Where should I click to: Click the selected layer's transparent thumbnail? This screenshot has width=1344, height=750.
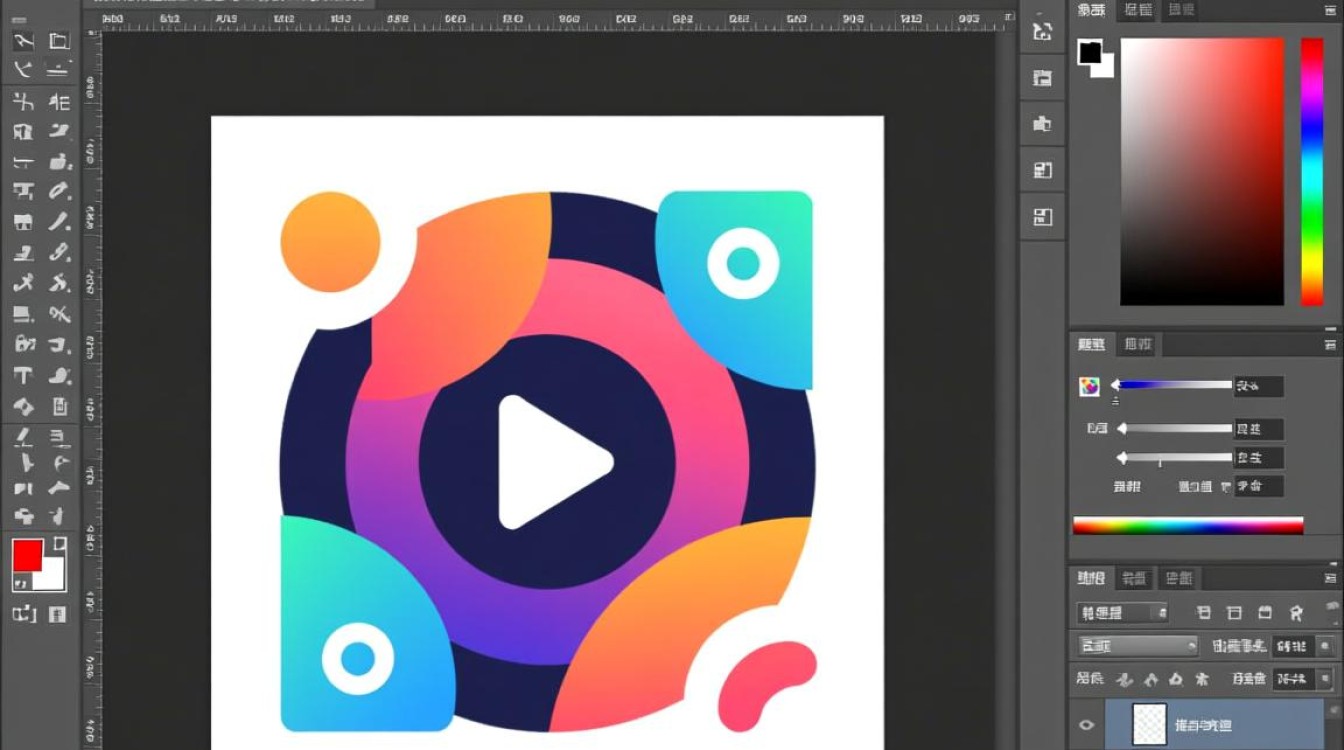pyautogui.click(x=1149, y=725)
